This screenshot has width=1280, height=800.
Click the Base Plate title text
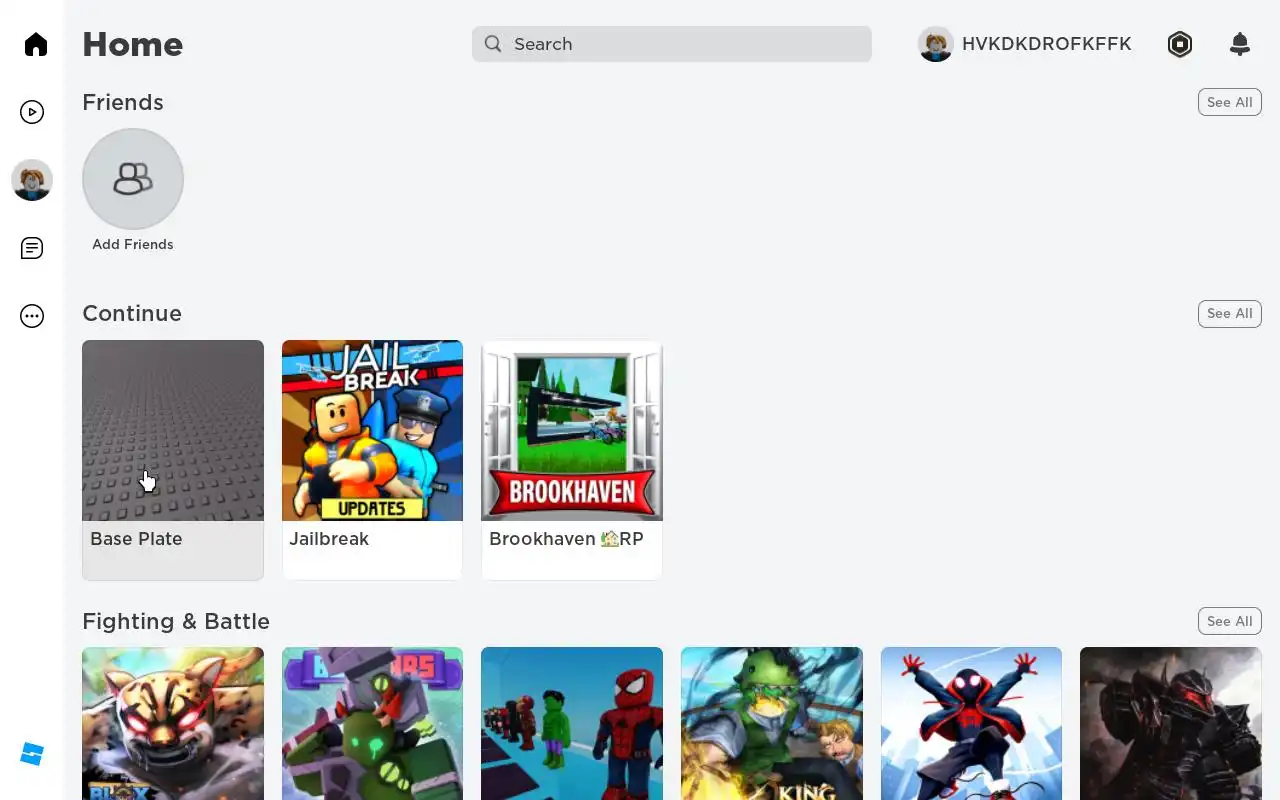[x=136, y=539]
